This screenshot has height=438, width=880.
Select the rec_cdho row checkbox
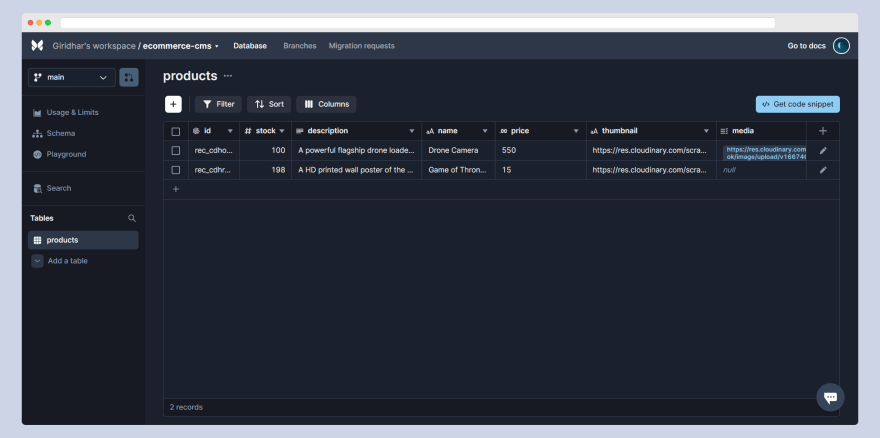pyautogui.click(x=176, y=150)
